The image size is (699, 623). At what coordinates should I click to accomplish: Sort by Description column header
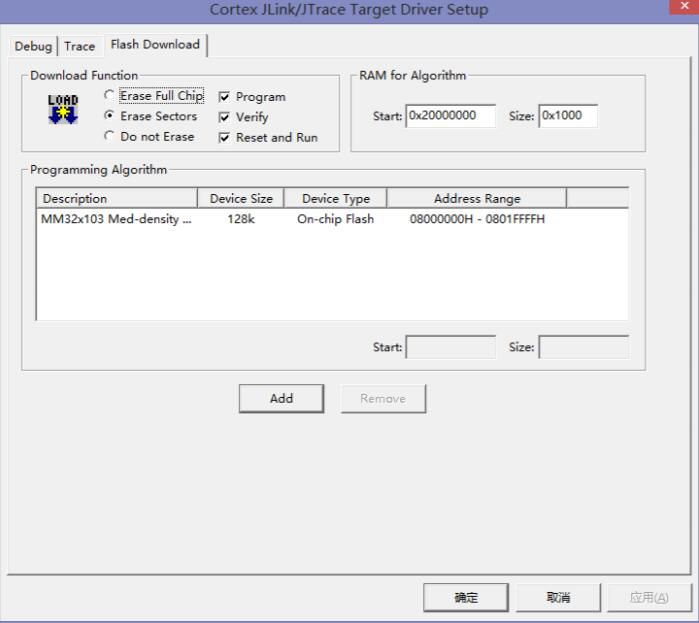click(117, 198)
